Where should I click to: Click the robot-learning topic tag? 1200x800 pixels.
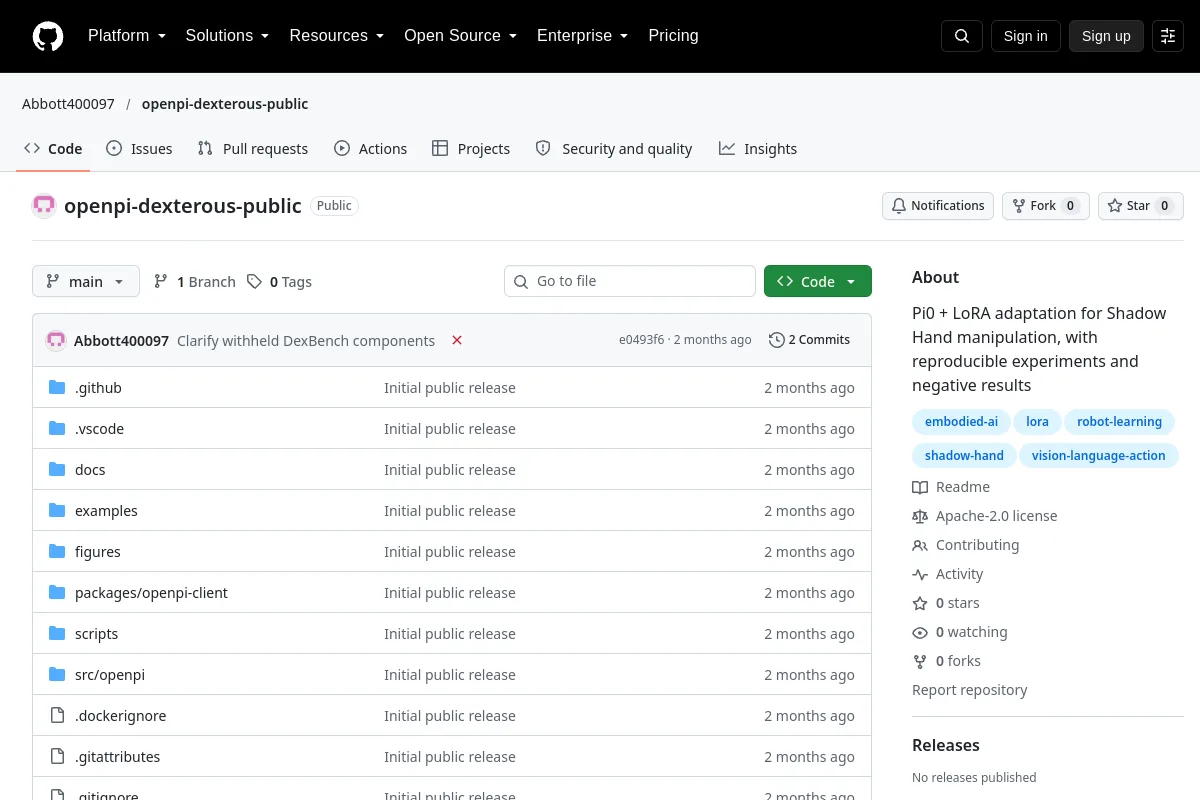pyautogui.click(x=1119, y=422)
